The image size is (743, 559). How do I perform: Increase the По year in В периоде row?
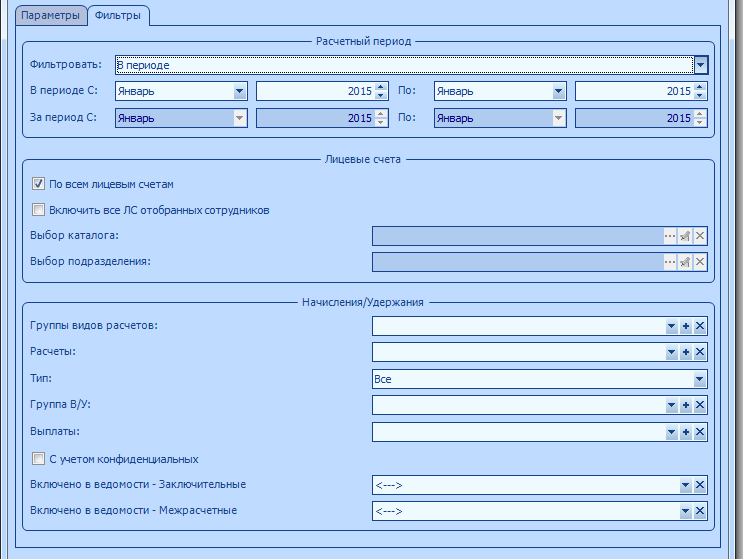pyautogui.click(x=700, y=87)
